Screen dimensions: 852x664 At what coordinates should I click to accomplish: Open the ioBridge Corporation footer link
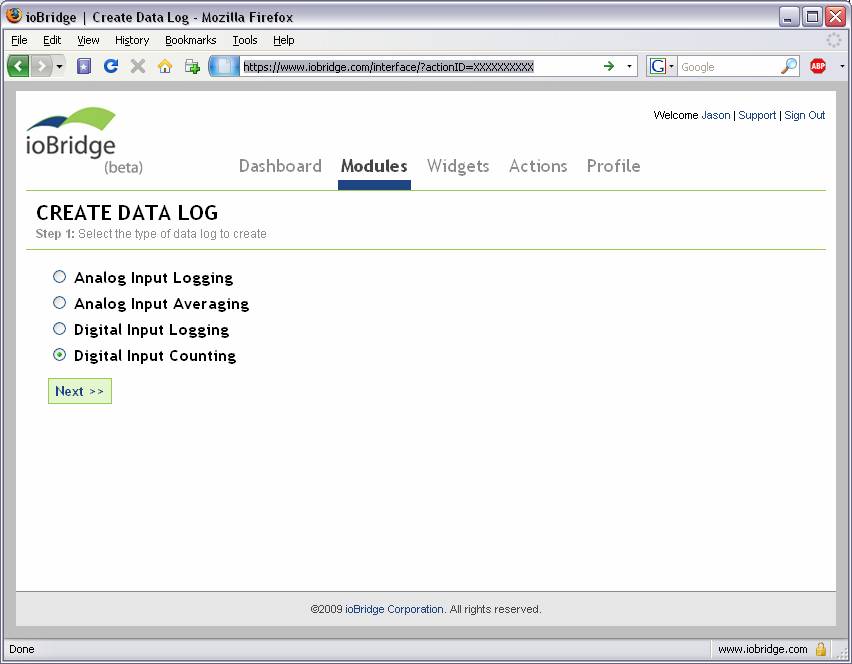394,609
